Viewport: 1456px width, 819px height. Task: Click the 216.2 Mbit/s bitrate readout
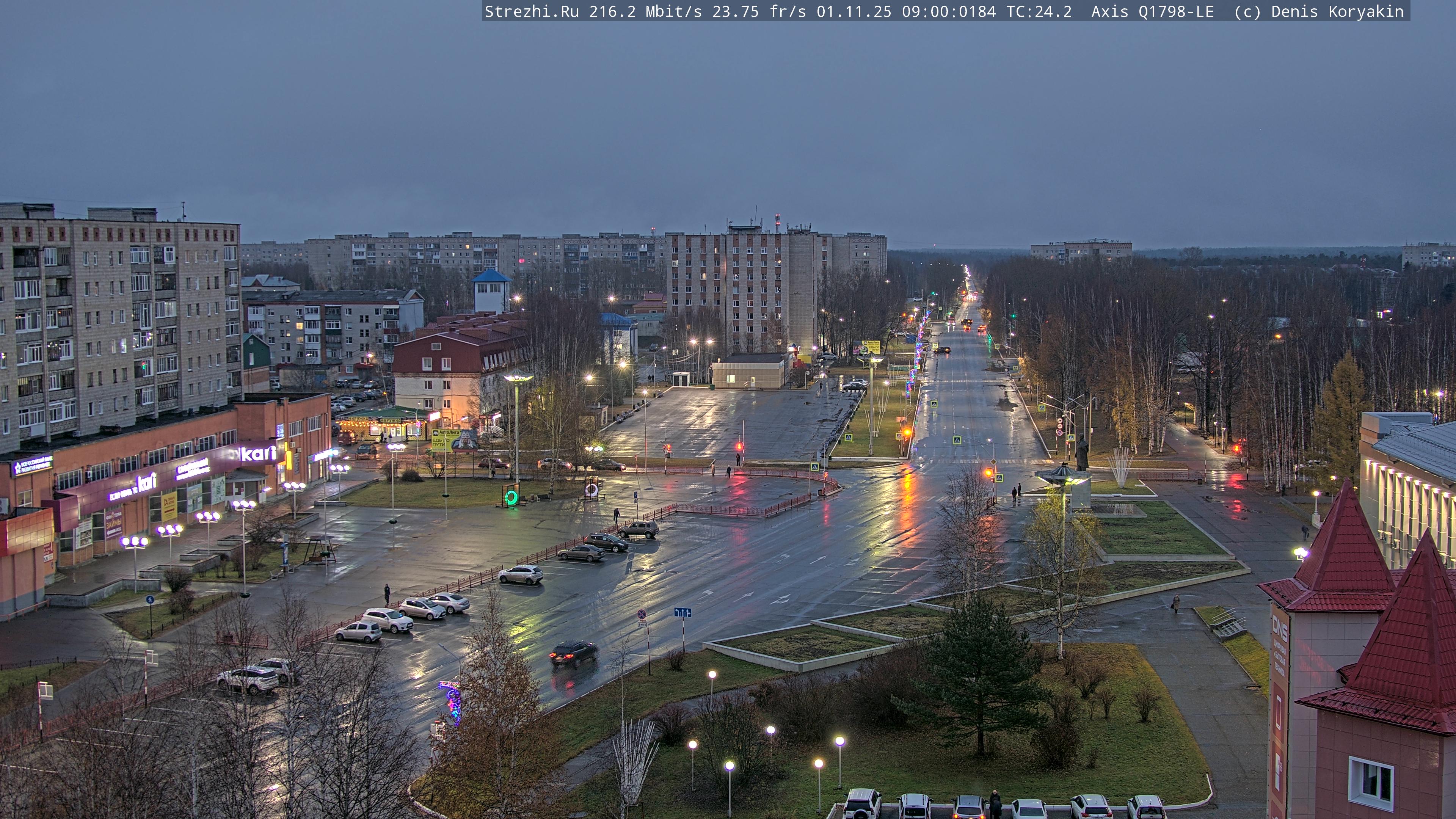[x=645, y=11]
